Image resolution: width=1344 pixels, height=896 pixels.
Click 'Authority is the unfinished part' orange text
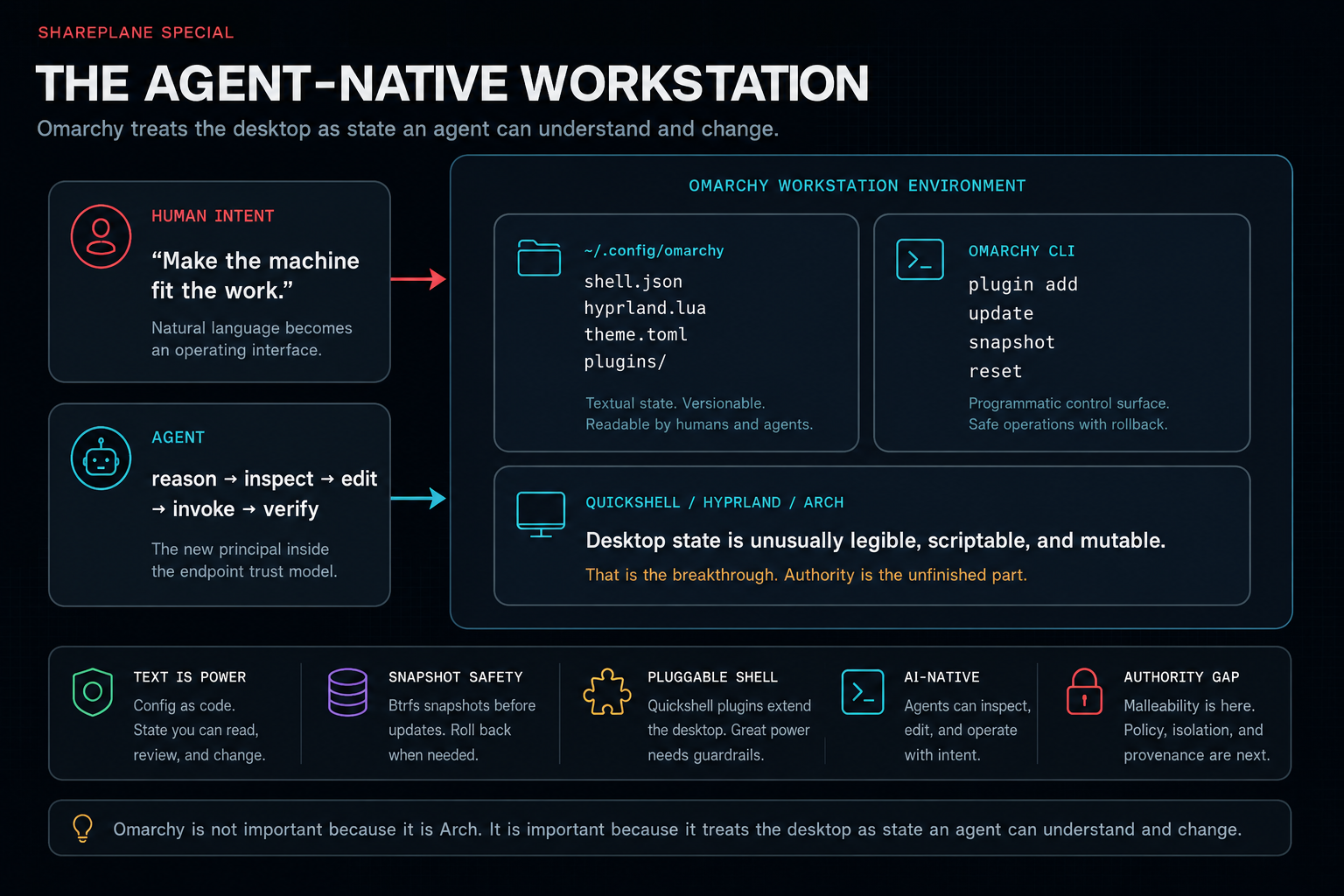906,575
